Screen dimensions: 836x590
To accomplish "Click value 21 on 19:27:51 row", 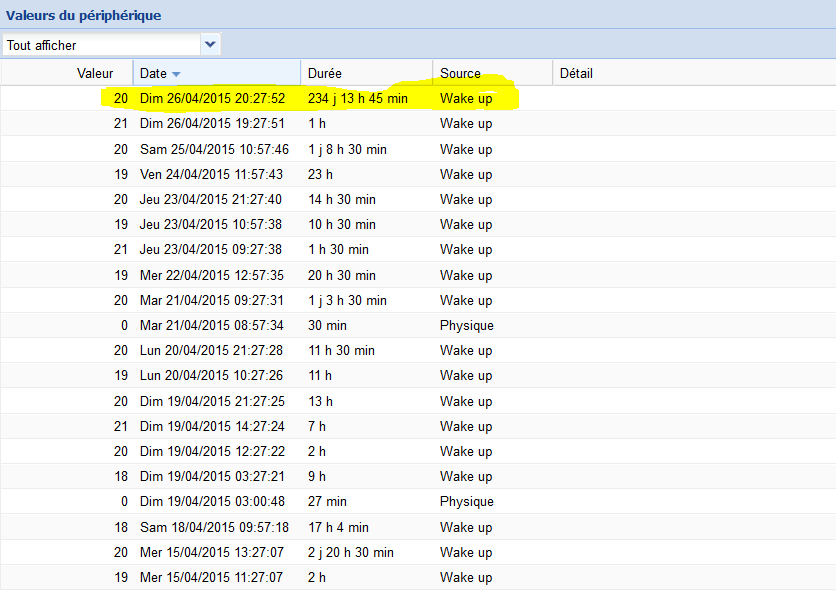I will (x=120, y=124).
